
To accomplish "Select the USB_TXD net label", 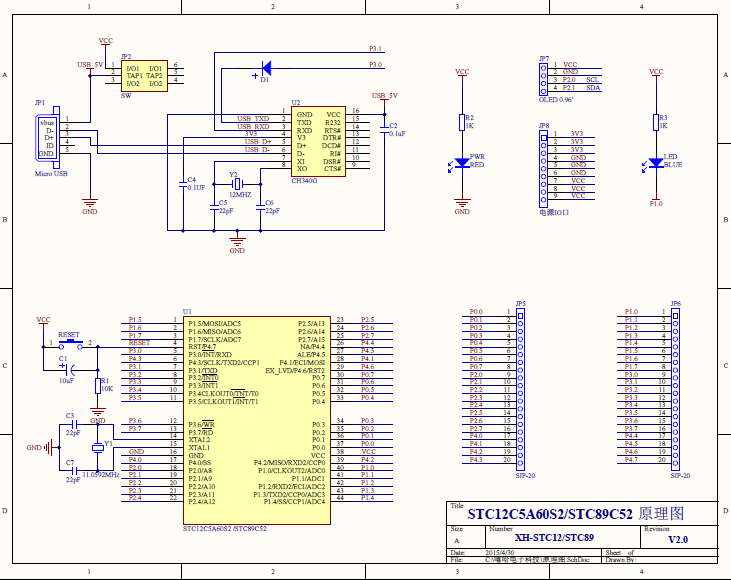I will (x=253, y=118).
